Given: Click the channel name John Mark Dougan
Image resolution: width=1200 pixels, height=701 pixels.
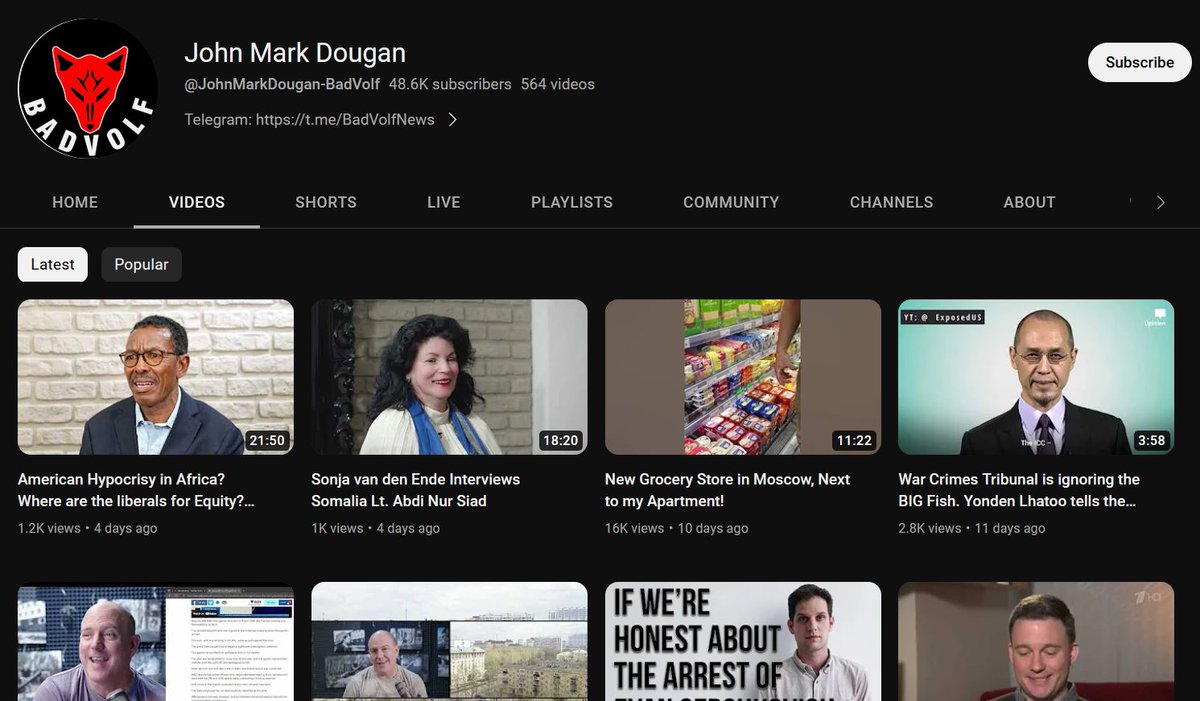Looking at the screenshot, I should click(295, 52).
